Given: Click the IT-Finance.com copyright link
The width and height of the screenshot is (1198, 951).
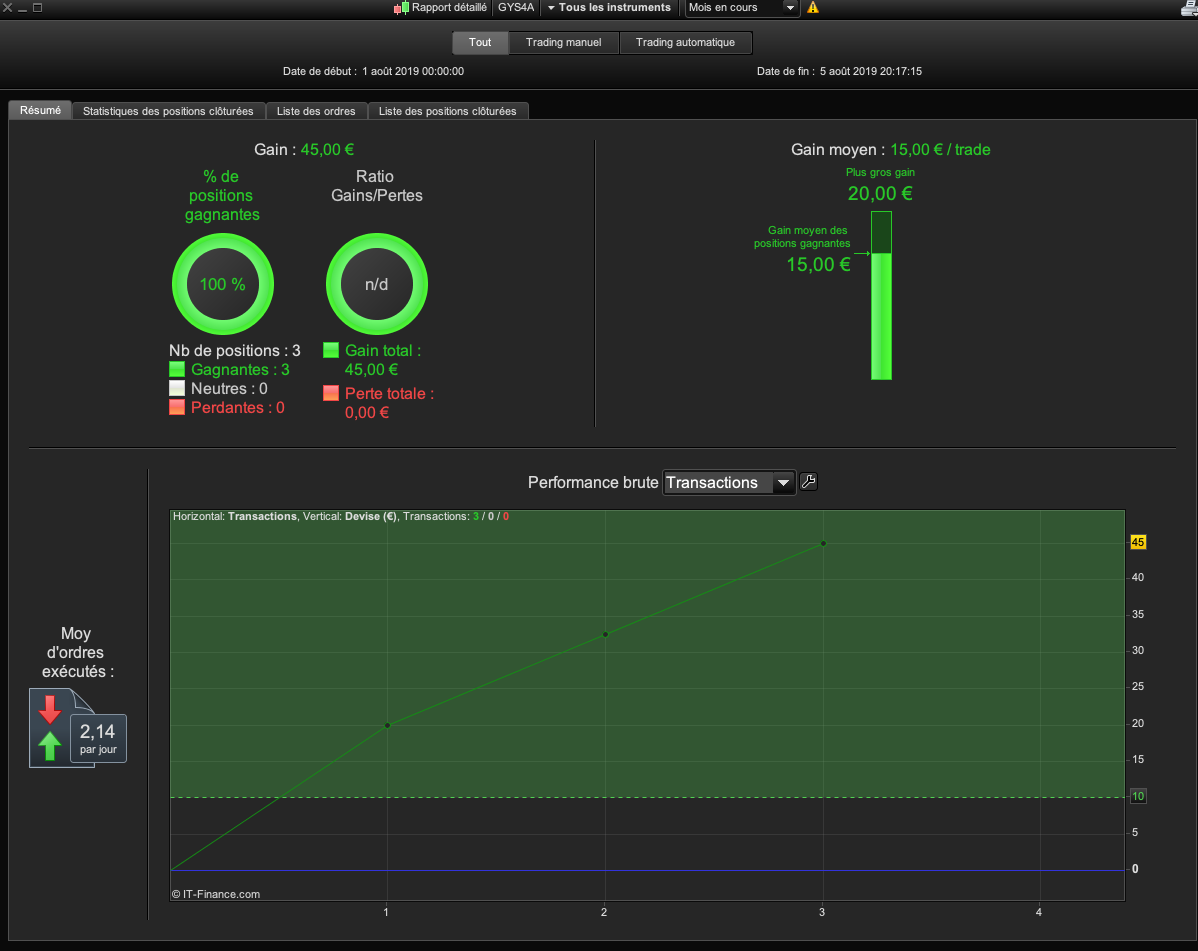Looking at the screenshot, I should tap(216, 894).
